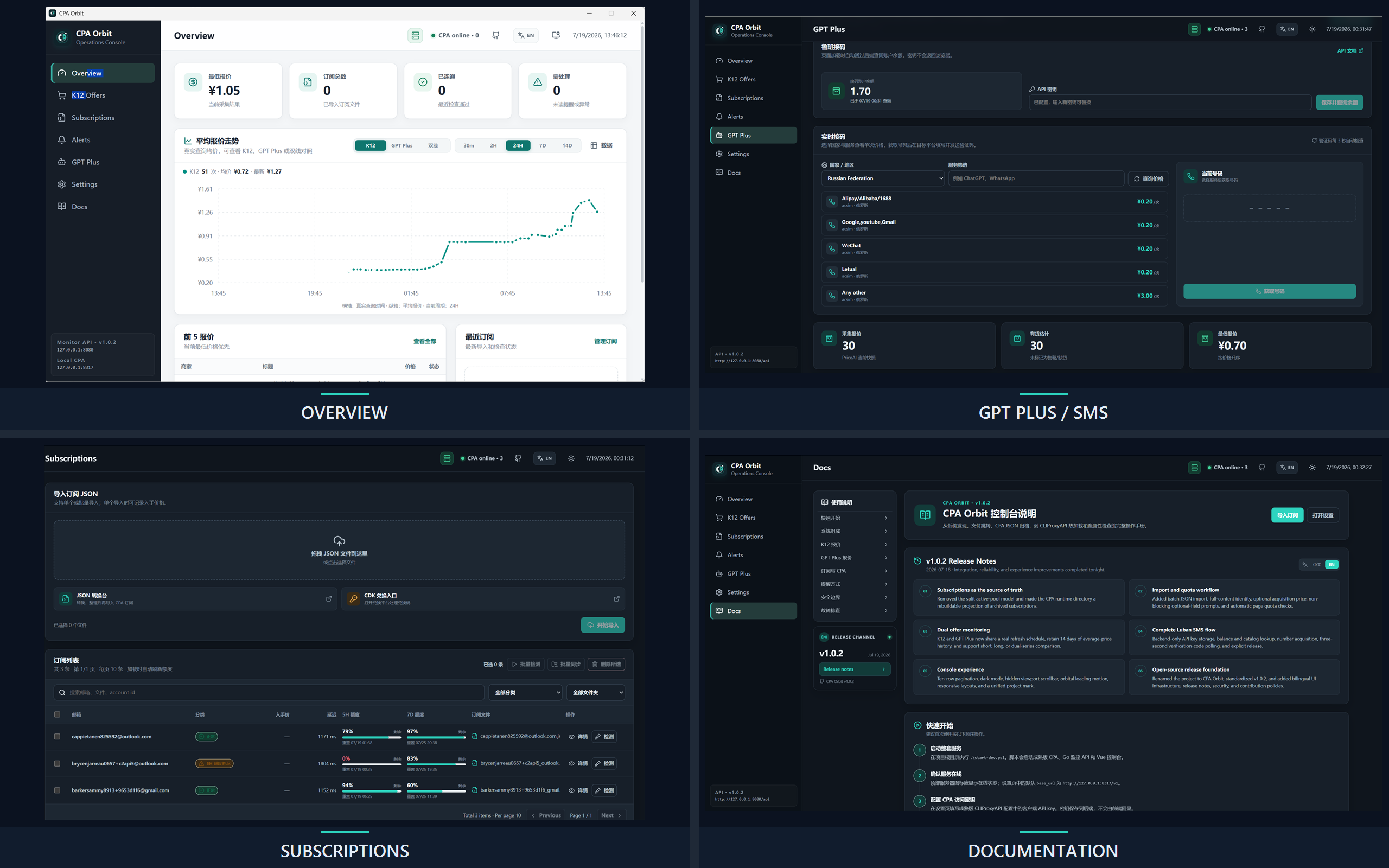Open K12 Offers in the Overview sidebar
This screenshot has width=1389, height=868.
point(103,95)
